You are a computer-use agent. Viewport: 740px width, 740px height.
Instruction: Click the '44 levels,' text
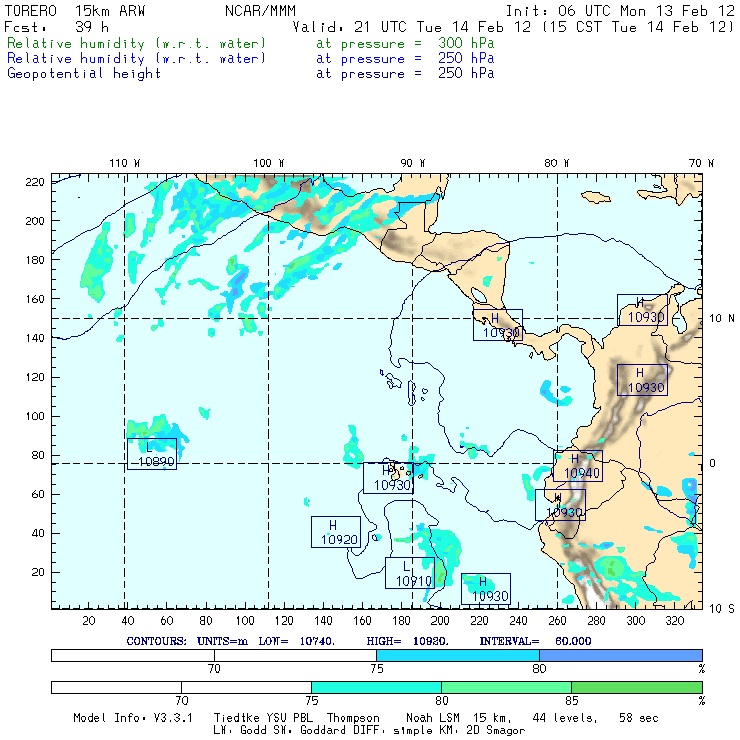pos(565,718)
